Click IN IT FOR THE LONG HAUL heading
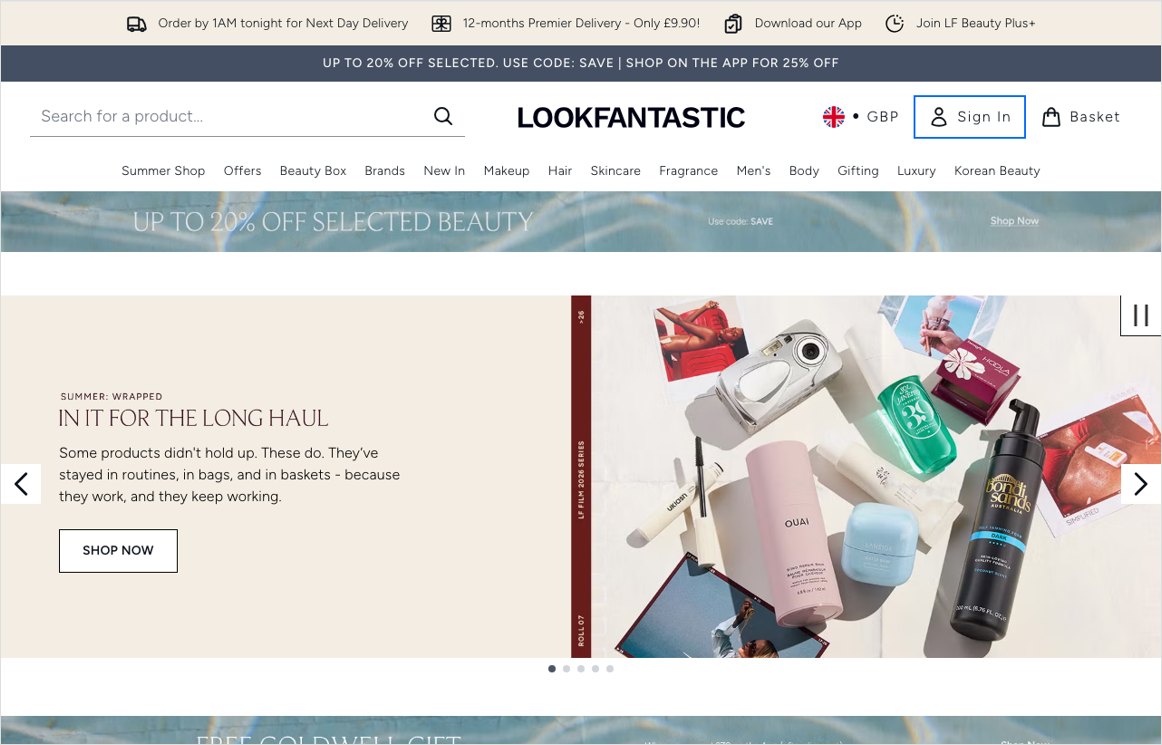The image size is (1162, 745). 193,418
